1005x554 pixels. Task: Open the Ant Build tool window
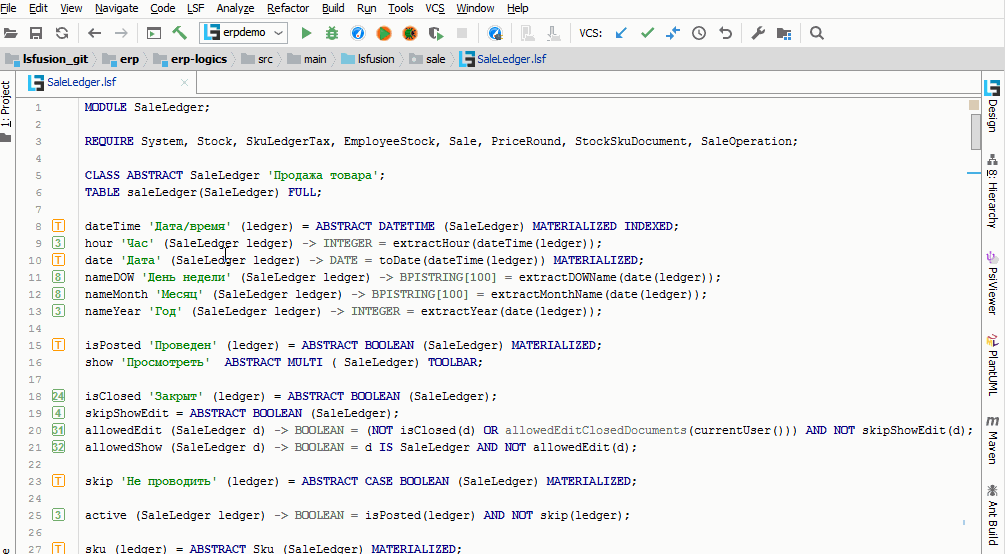(992, 514)
